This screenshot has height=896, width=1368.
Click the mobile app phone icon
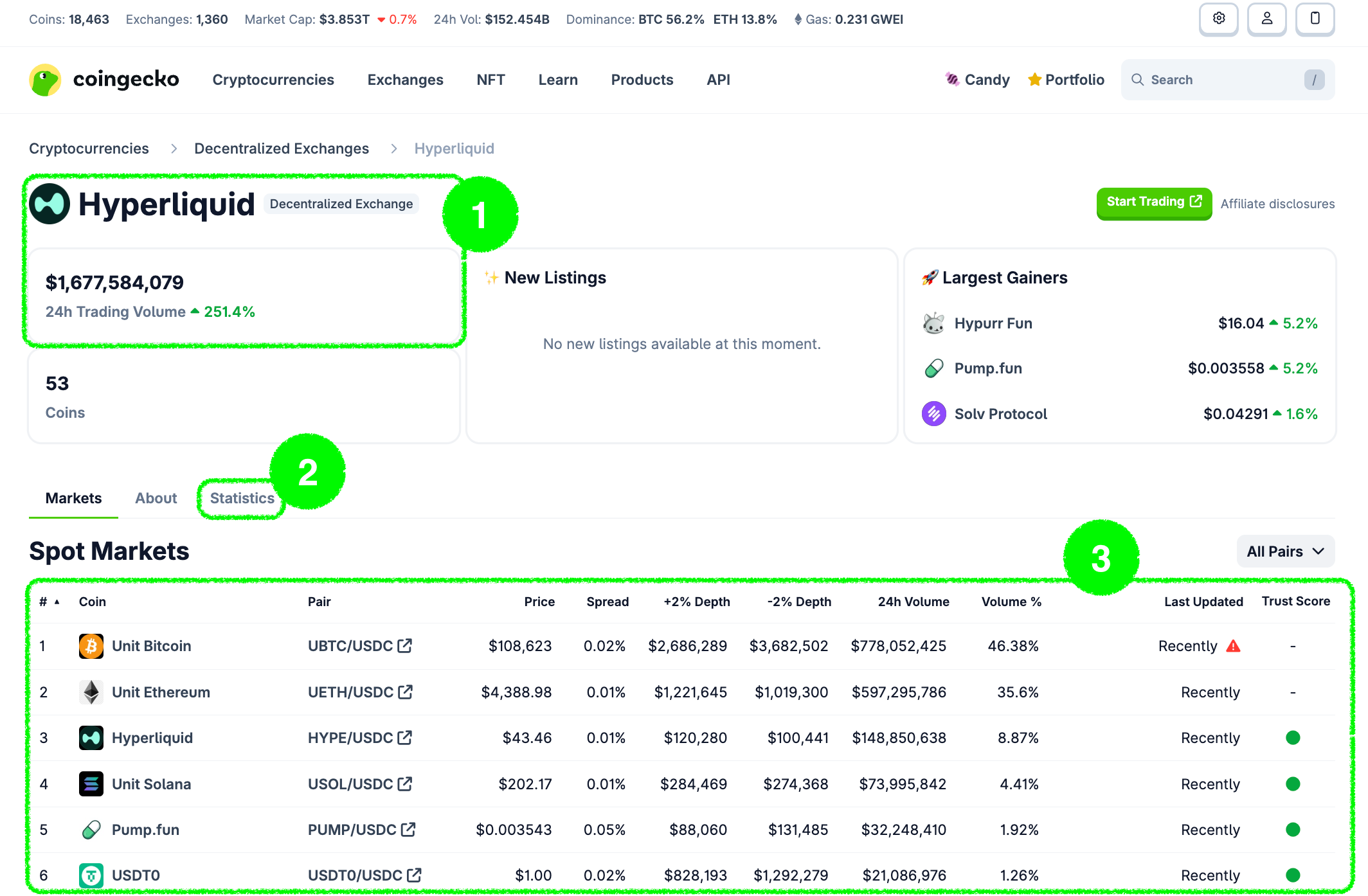pos(1315,19)
